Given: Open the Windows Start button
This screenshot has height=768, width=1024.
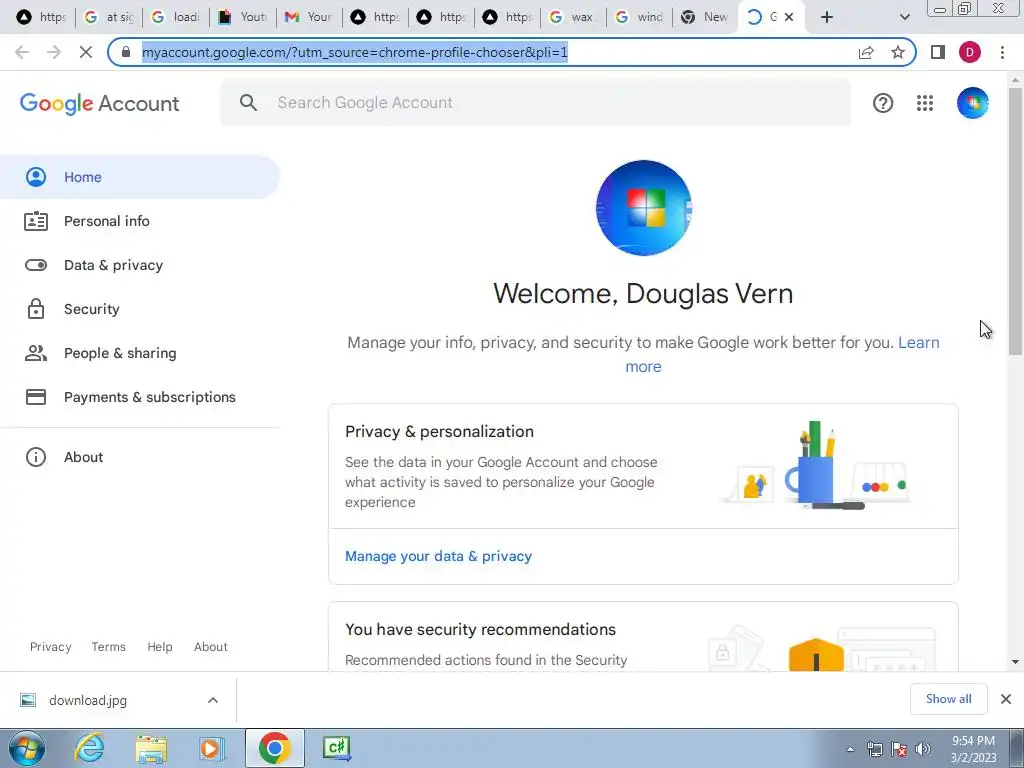Looking at the screenshot, I should pyautogui.click(x=26, y=748).
